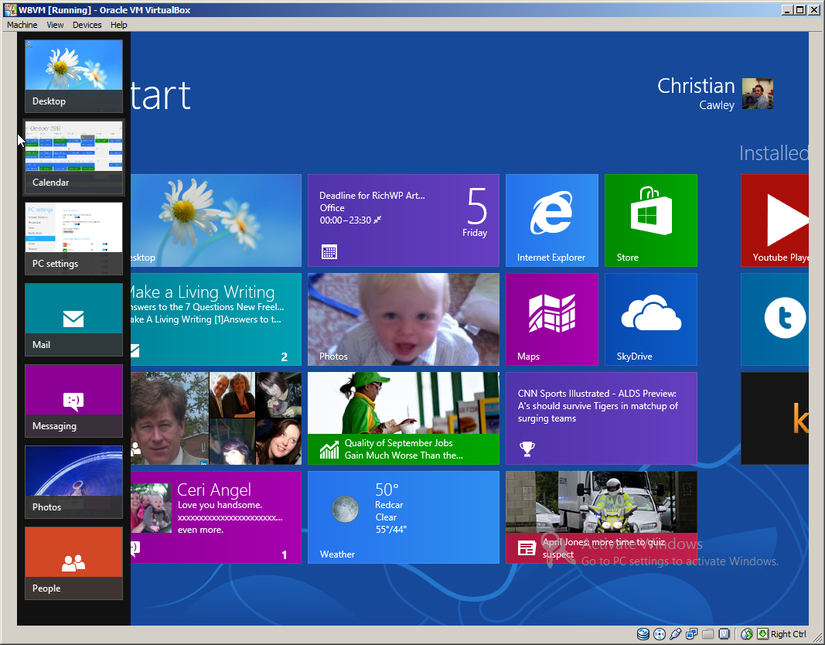The image size is (825, 645).
Task: Launch the Twitter app tile
Action: coord(782,318)
